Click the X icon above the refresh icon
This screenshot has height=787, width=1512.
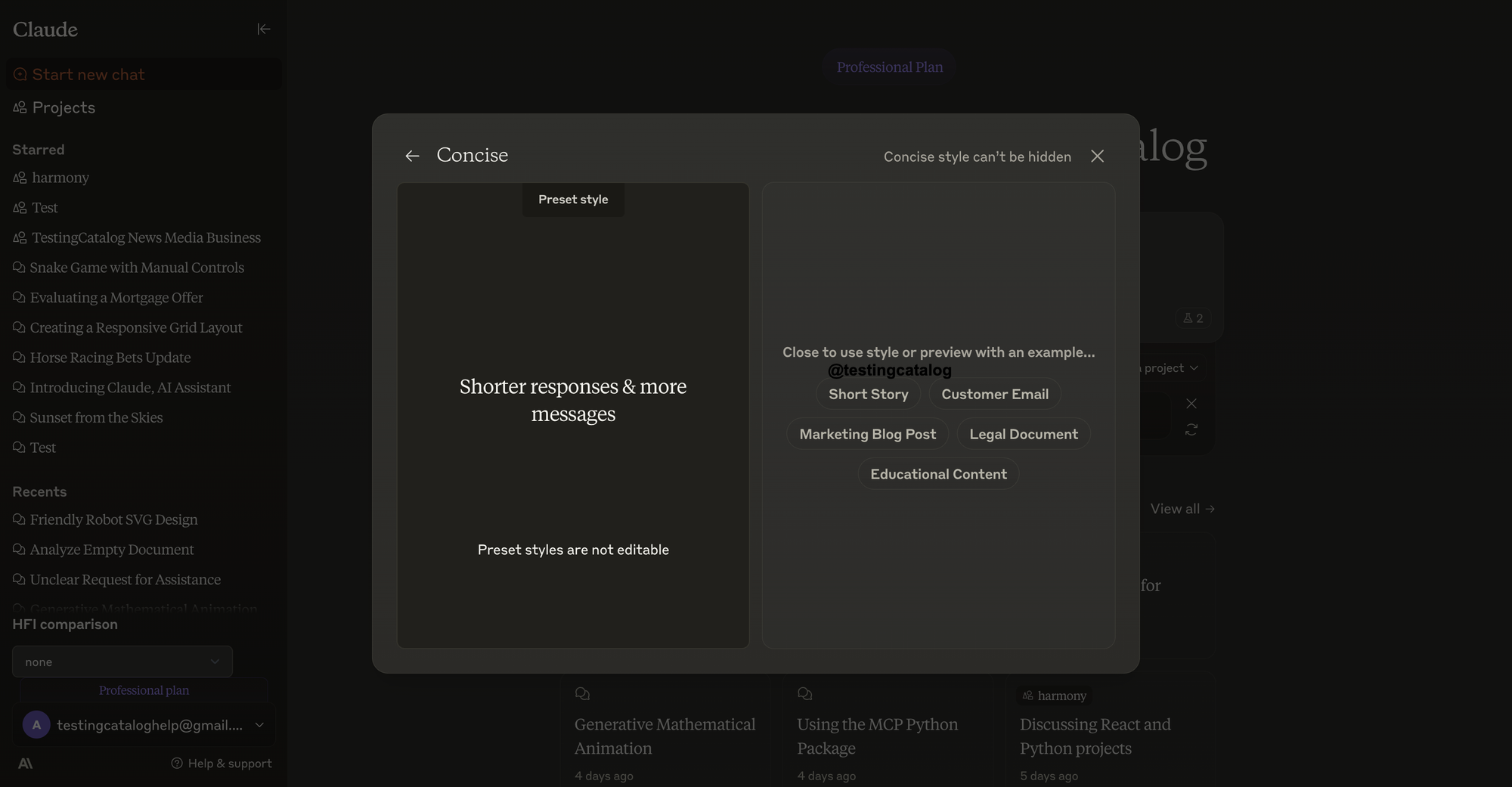pos(1191,404)
